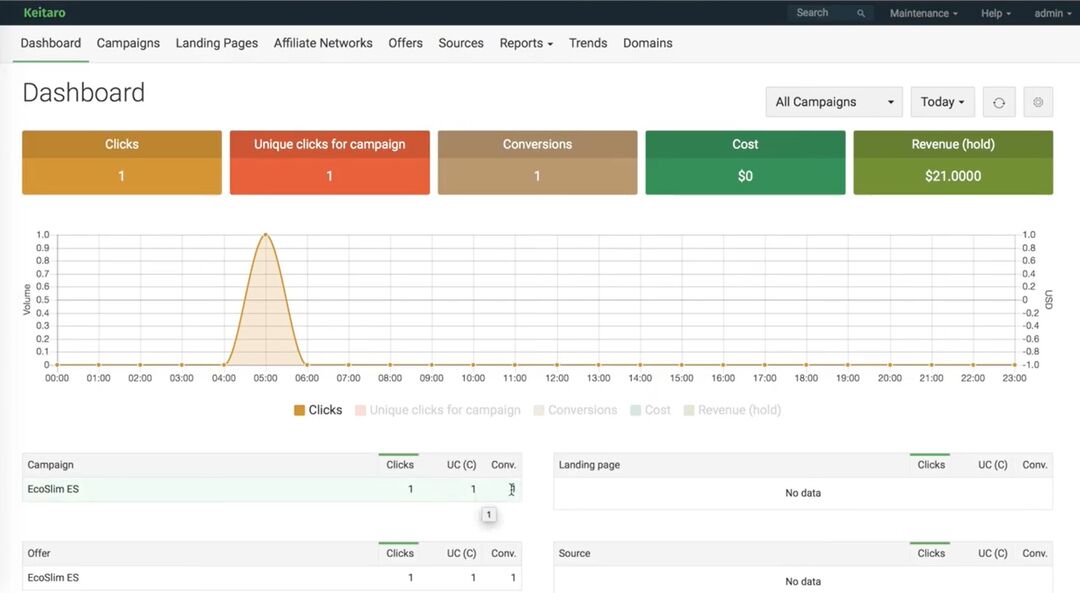Open the All Campaigns dropdown

(834, 102)
